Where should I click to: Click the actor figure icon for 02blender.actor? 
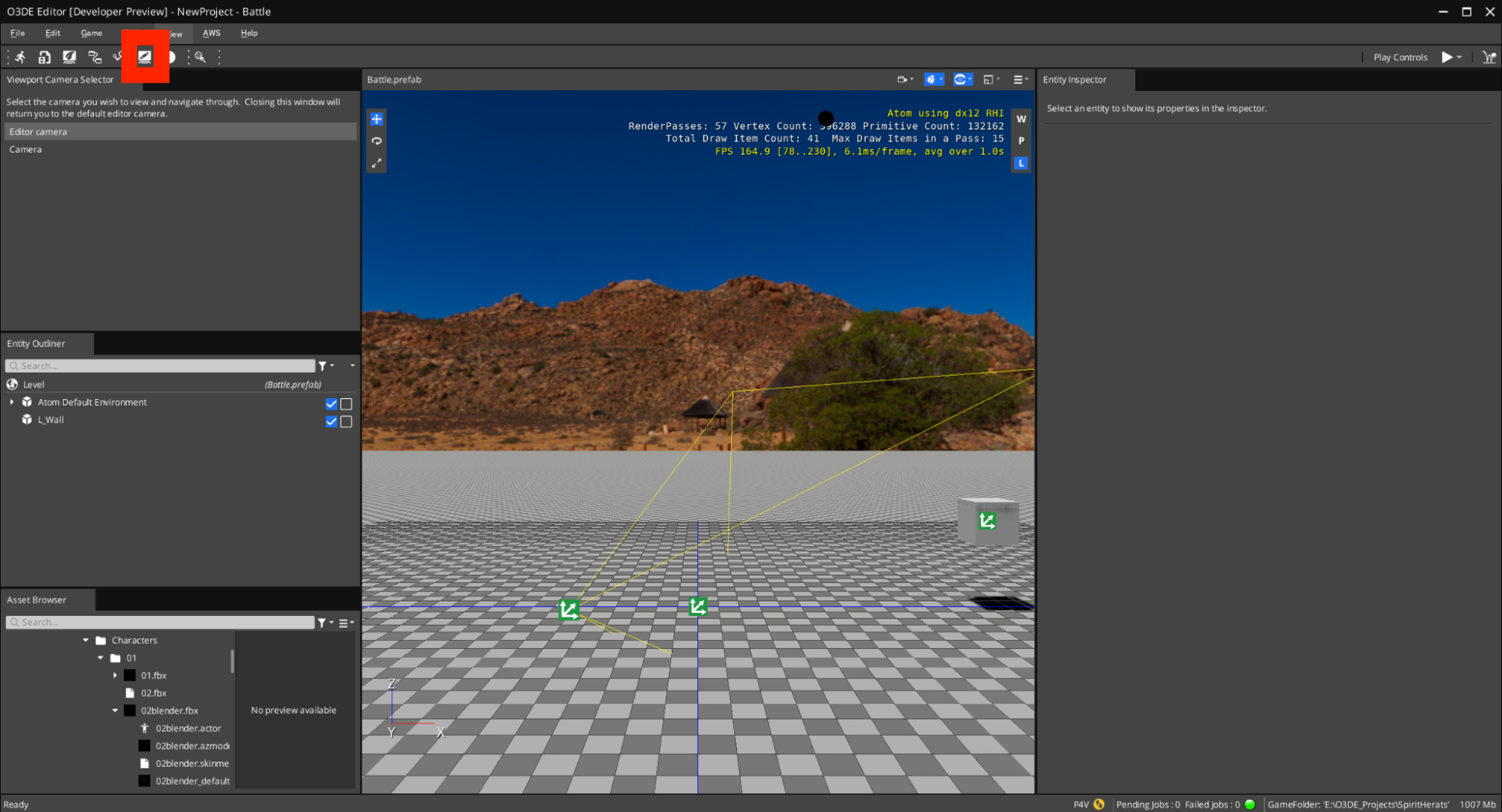click(x=144, y=729)
